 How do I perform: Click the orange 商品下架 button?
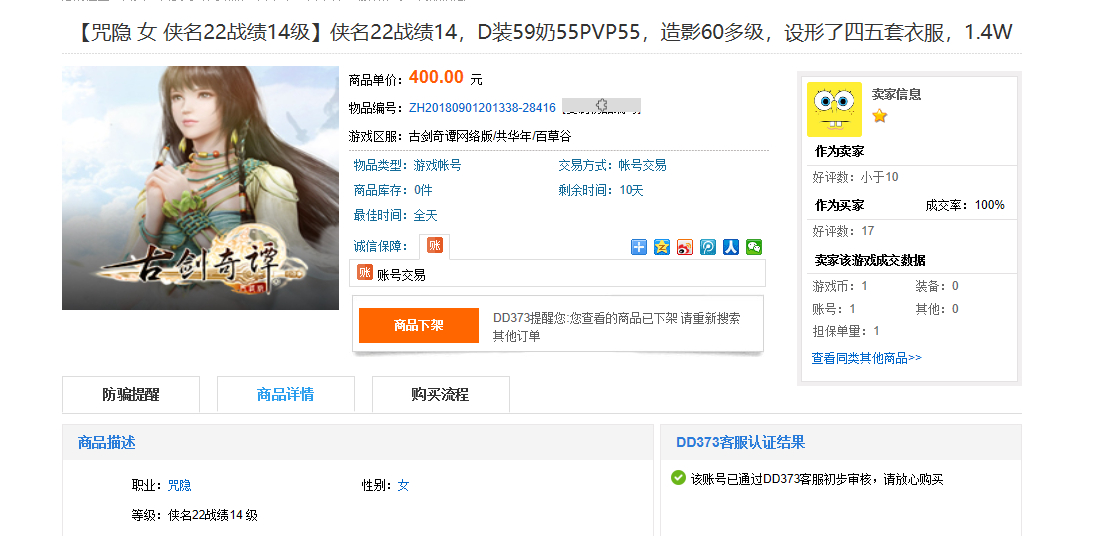pyautogui.click(x=419, y=326)
